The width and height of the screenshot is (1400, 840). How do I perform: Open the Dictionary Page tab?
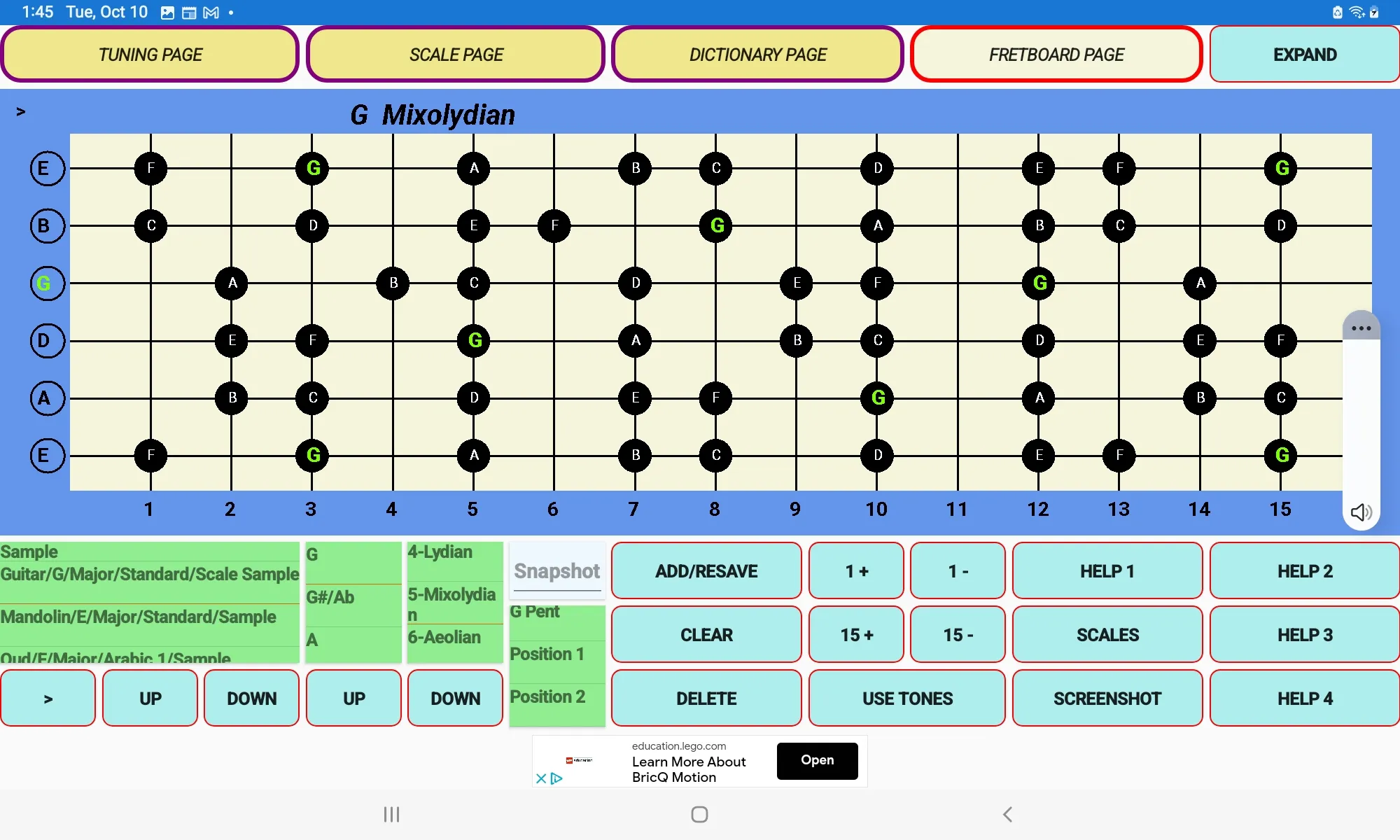tap(757, 55)
